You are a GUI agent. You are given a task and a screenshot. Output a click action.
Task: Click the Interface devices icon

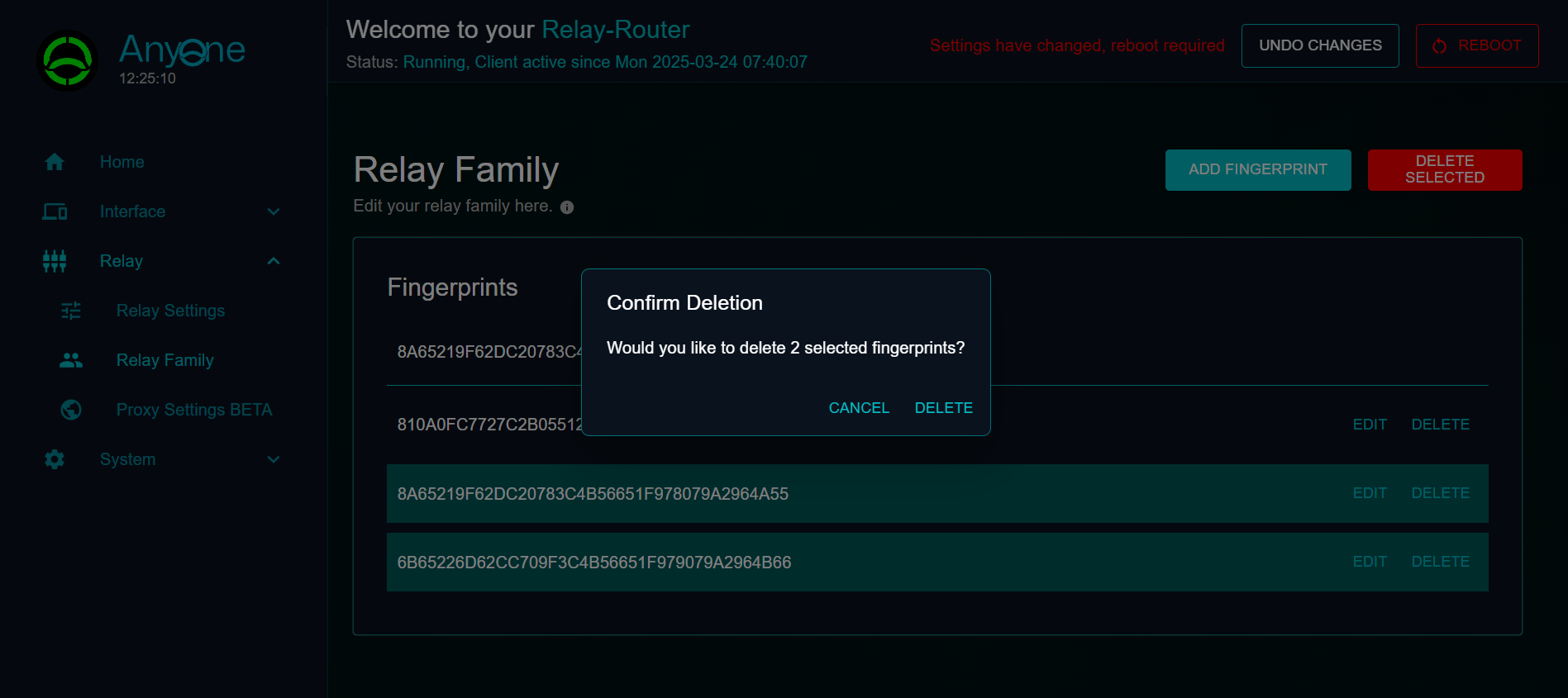(55, 211)
